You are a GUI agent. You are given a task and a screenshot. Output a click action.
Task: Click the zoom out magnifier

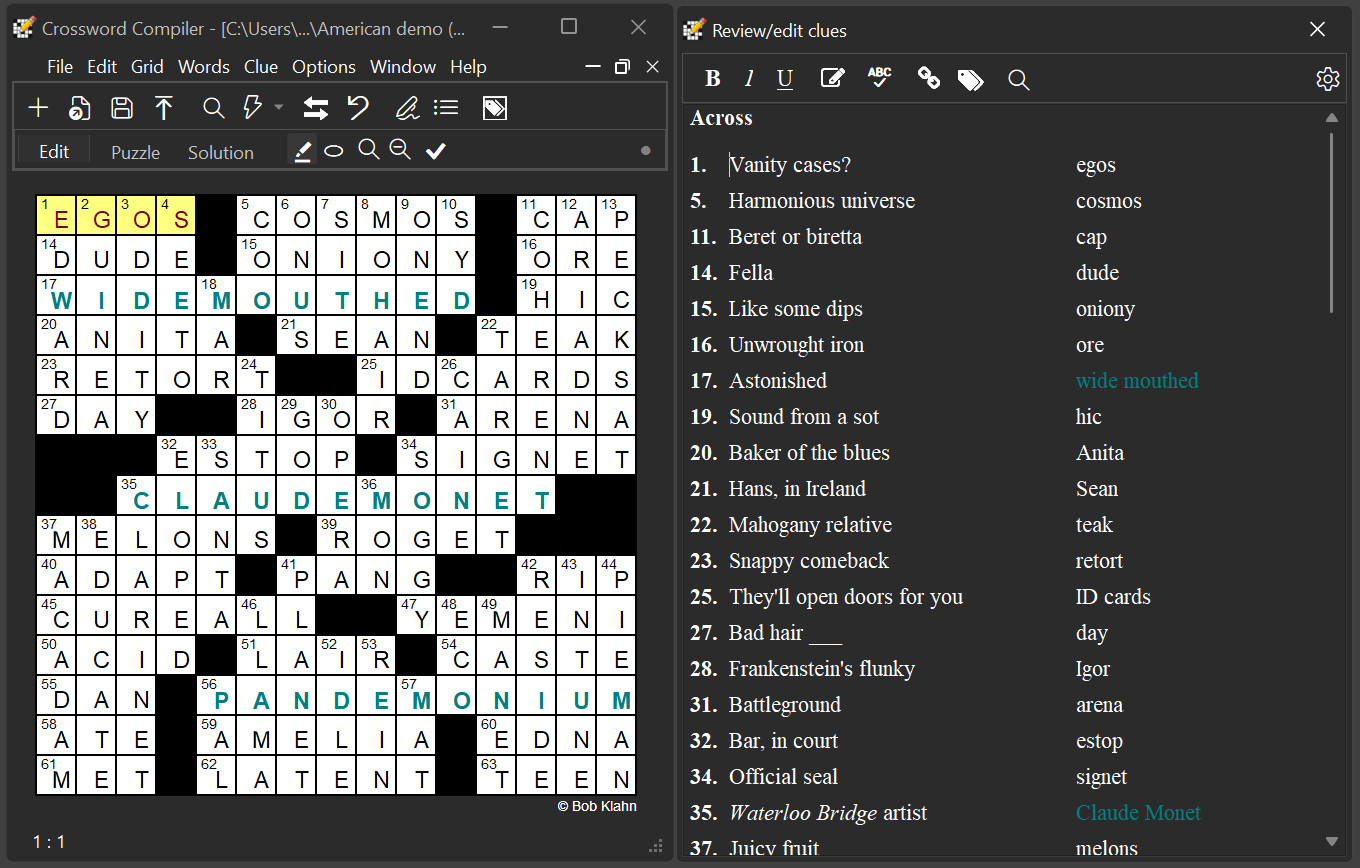coord(400,150)
